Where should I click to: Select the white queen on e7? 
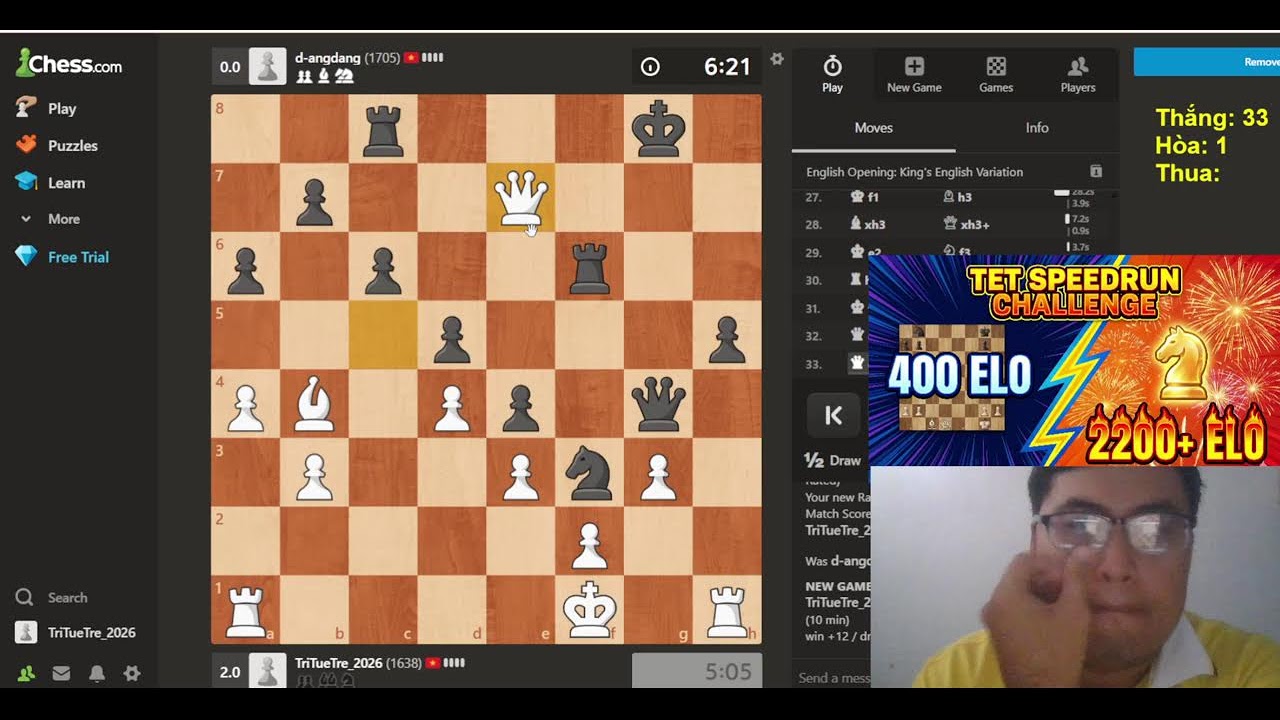[521, 197]
